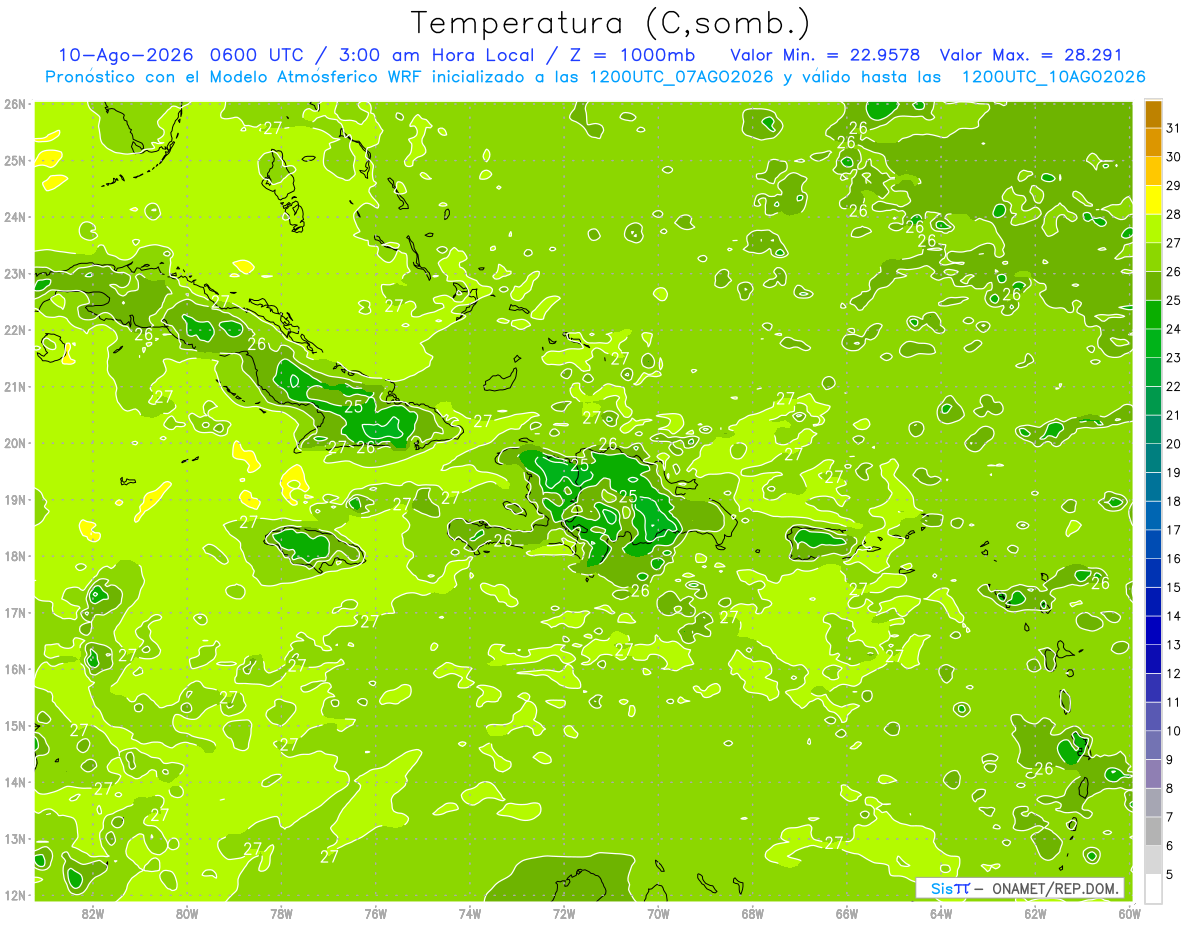Click the '62W' longitude label
1200x927 pixels.
pyautogui.click(x=1036, y=913)
